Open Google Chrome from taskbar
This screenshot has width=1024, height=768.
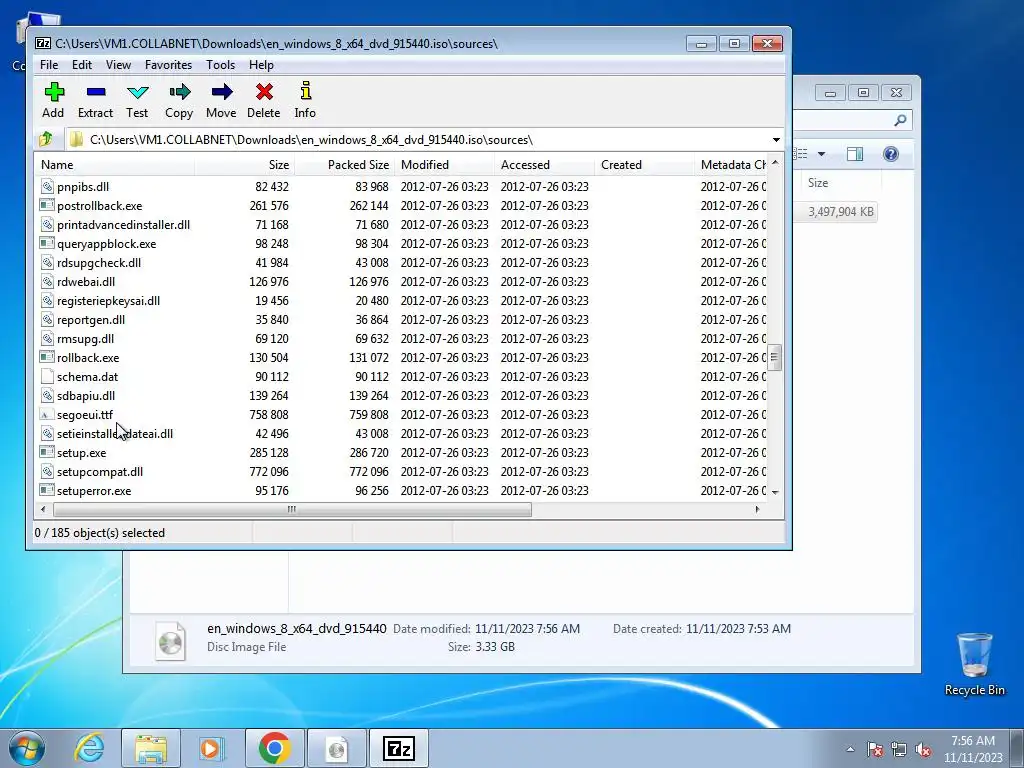coord(274,748)
